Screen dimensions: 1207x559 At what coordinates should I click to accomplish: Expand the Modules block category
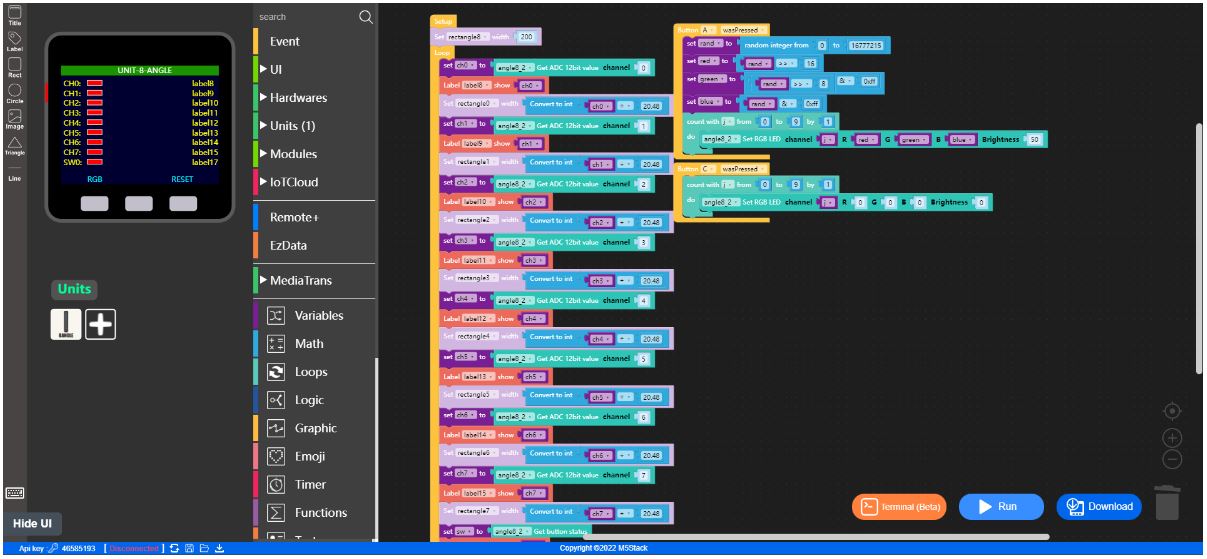point(293,154)
